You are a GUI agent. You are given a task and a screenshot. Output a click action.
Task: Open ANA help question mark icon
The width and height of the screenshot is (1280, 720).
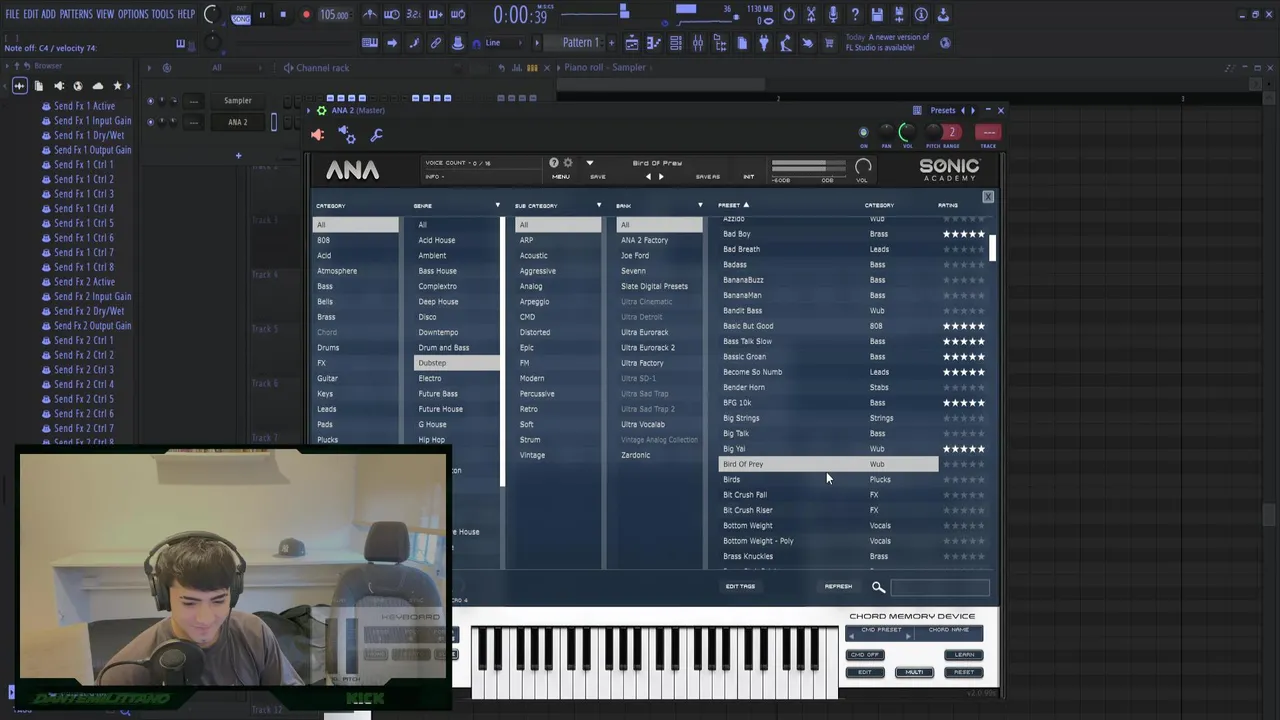pos(553,163)
